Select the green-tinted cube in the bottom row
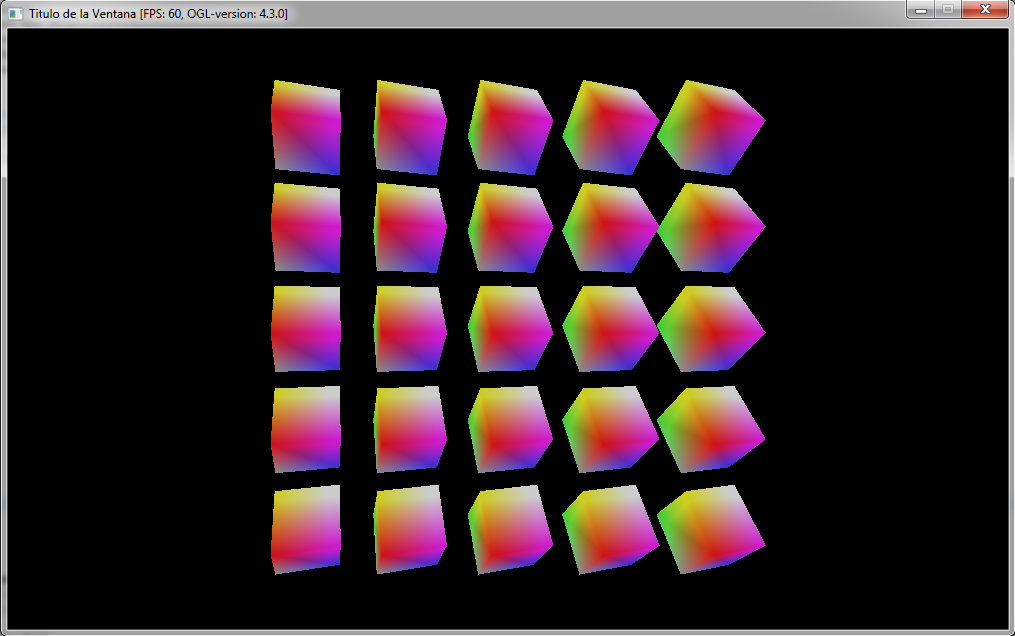Screen dimensions: 1015x636 click(612, 530)
